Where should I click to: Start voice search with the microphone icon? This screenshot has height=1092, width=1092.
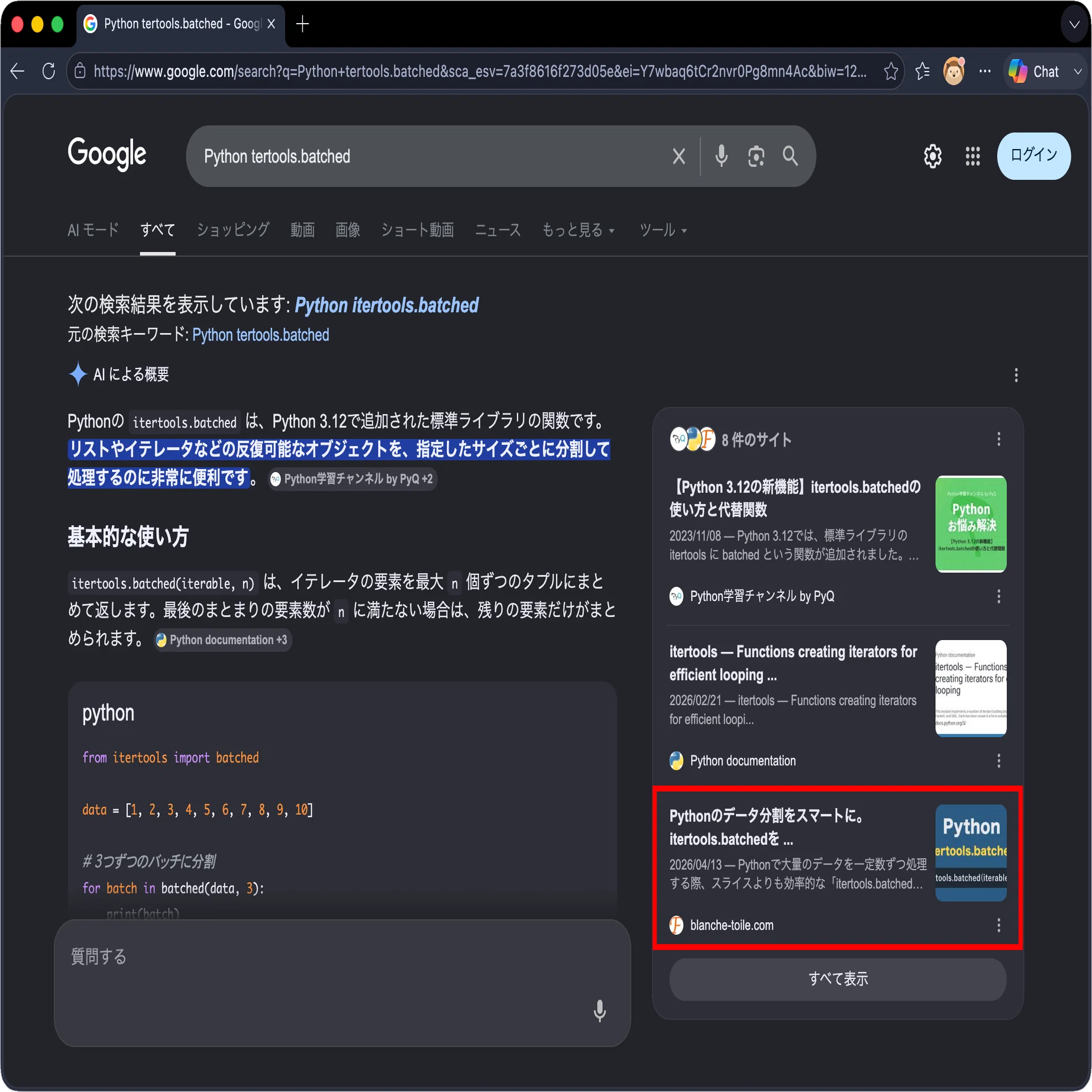pyautogui.click(x=722, y=156)
